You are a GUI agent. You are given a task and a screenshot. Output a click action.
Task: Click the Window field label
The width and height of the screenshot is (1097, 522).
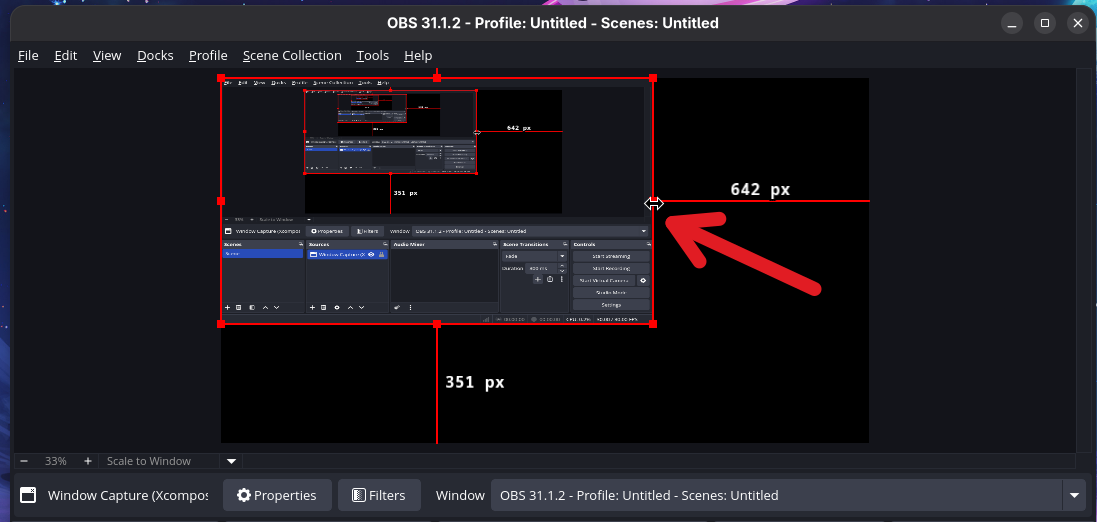click(460, 495)
